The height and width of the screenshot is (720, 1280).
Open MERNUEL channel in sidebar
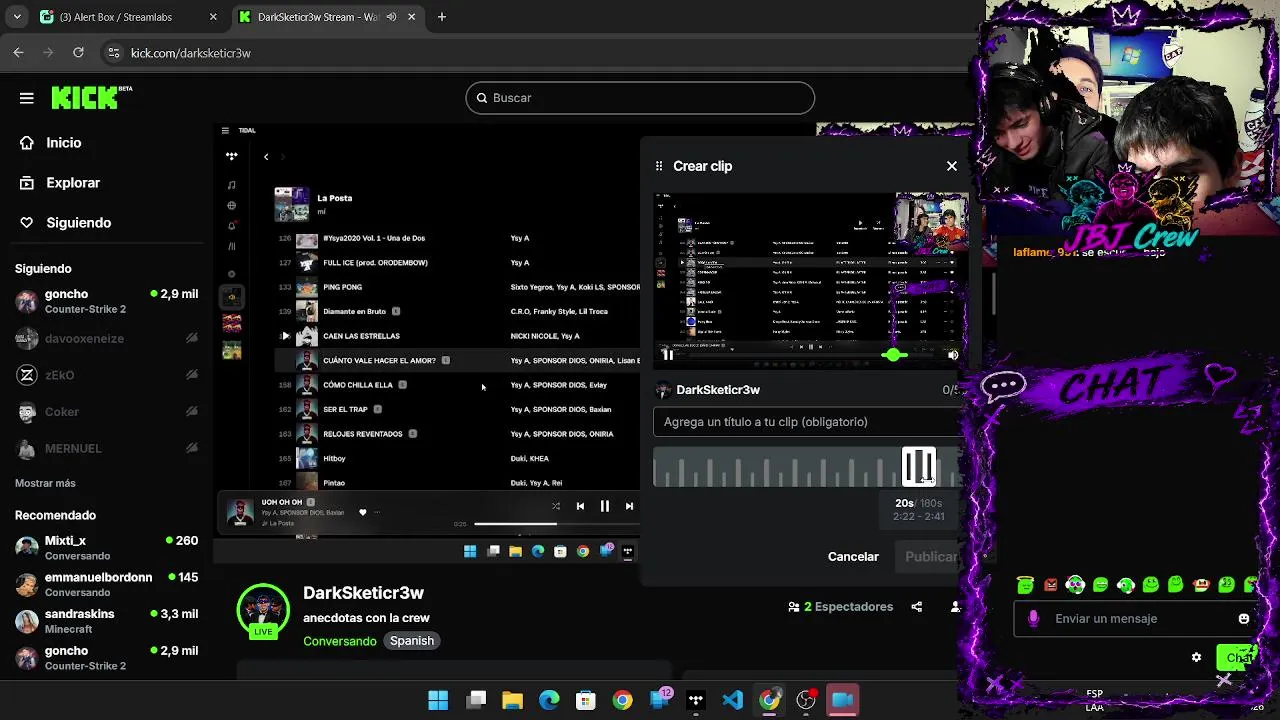click(106, 448)
